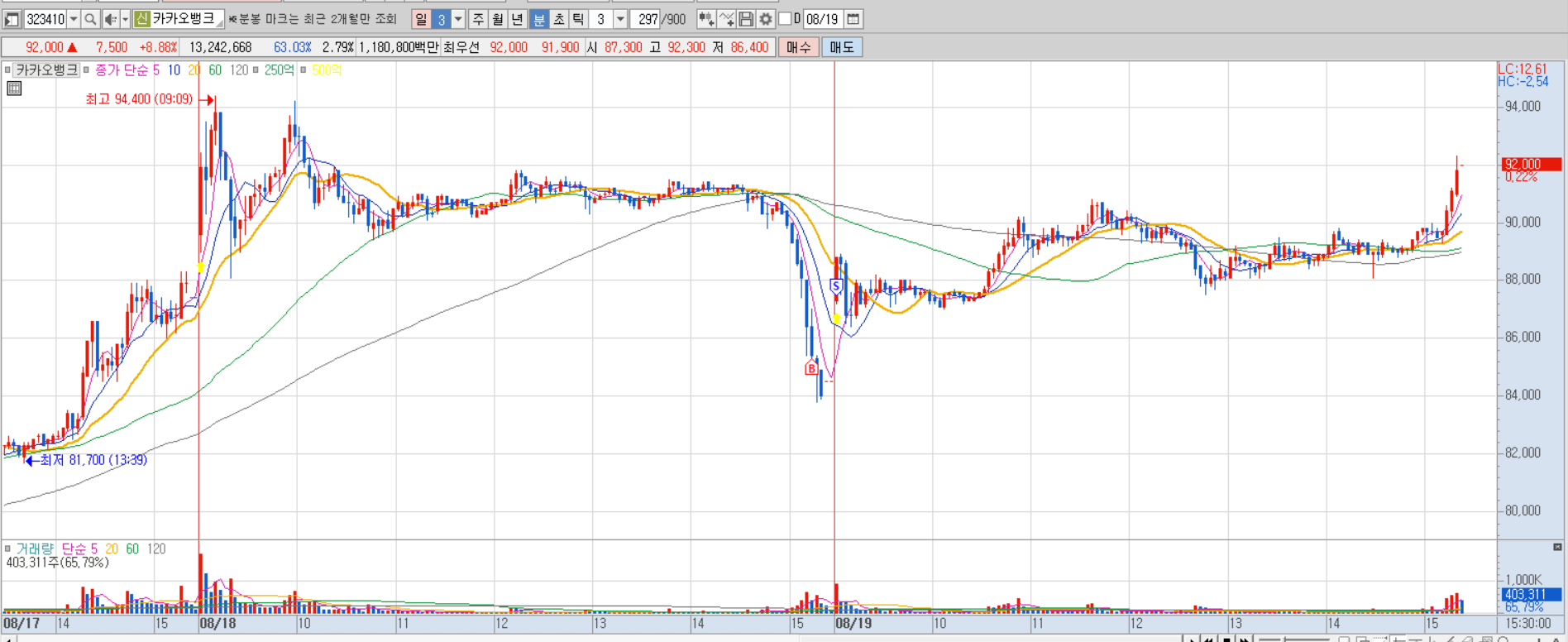Click the speaker sound alert icon
1568x642 pixels.
tap(110, 19)
